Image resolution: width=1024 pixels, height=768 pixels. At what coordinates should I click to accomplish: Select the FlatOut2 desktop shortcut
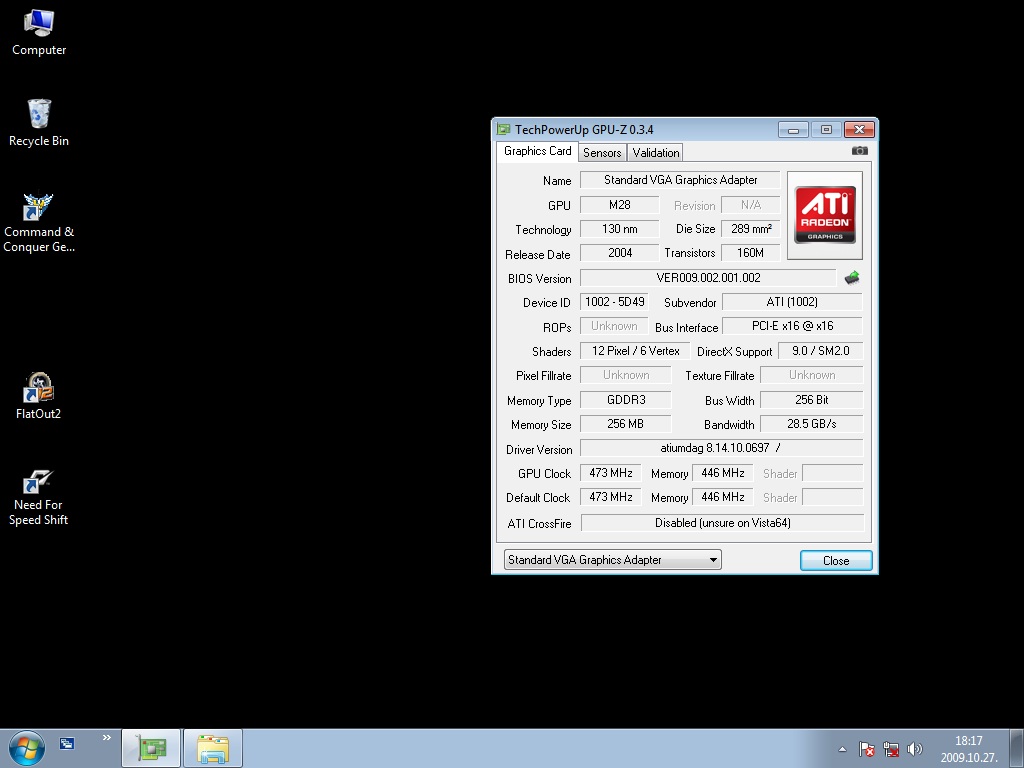(x=39, y=396)
